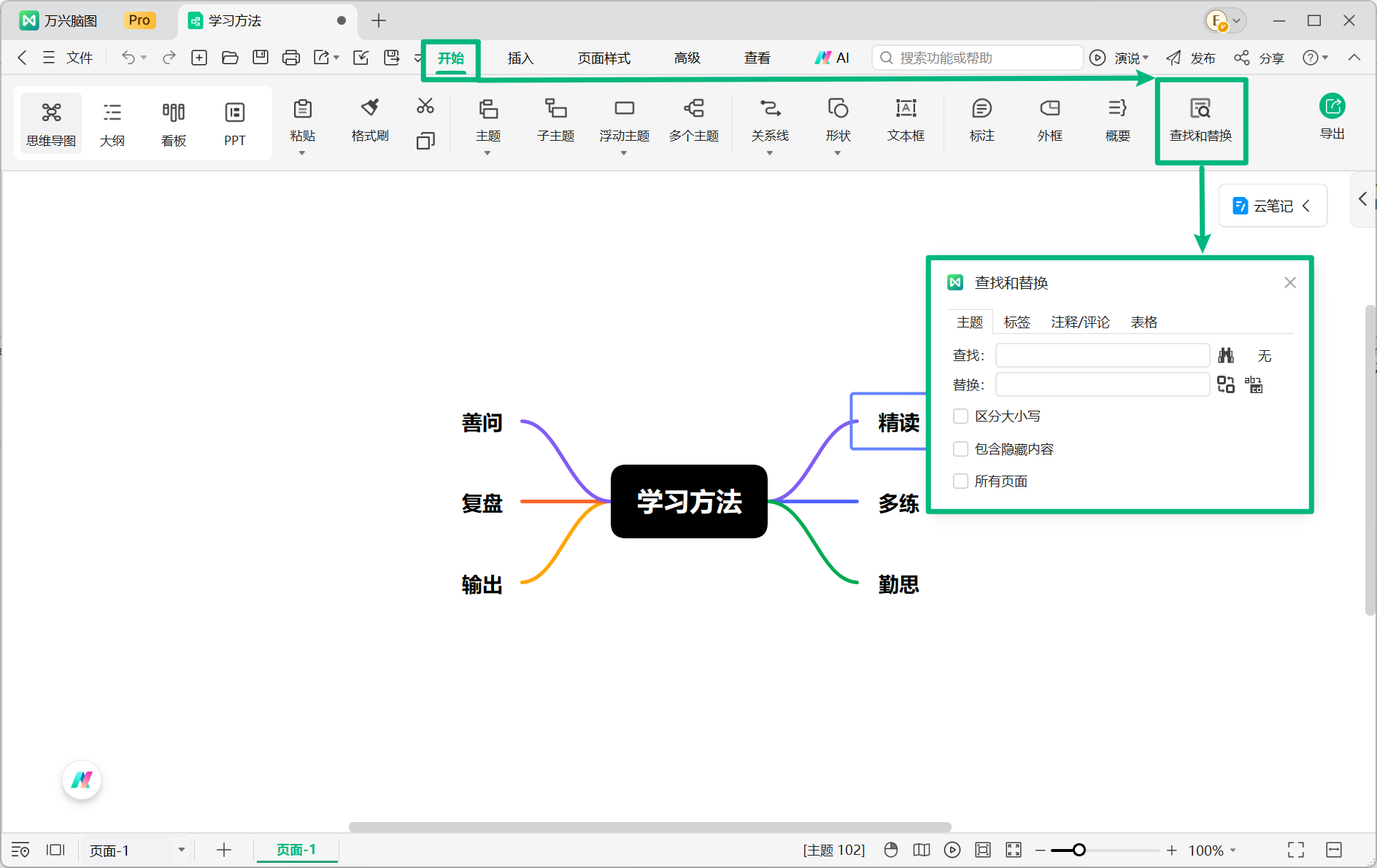This screenshot has height=868, width=1377.
Task: Open the pie chart icon in status bar
Action: pos(891,850)
